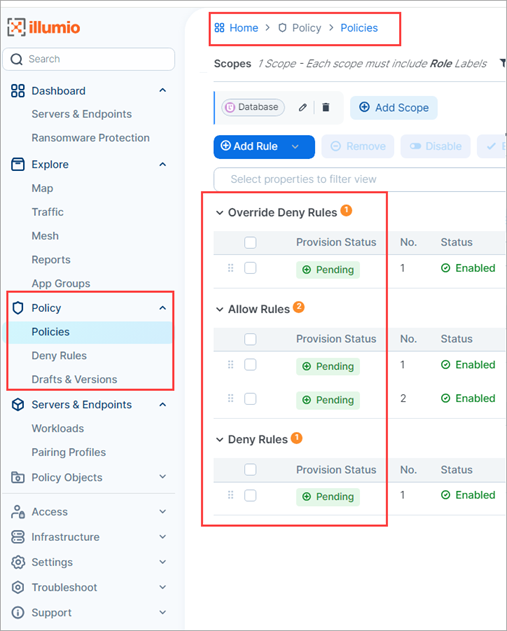Open Deny Rules in the Policy menu
Screen dimensions: 507x631
(x=59, y=356)
